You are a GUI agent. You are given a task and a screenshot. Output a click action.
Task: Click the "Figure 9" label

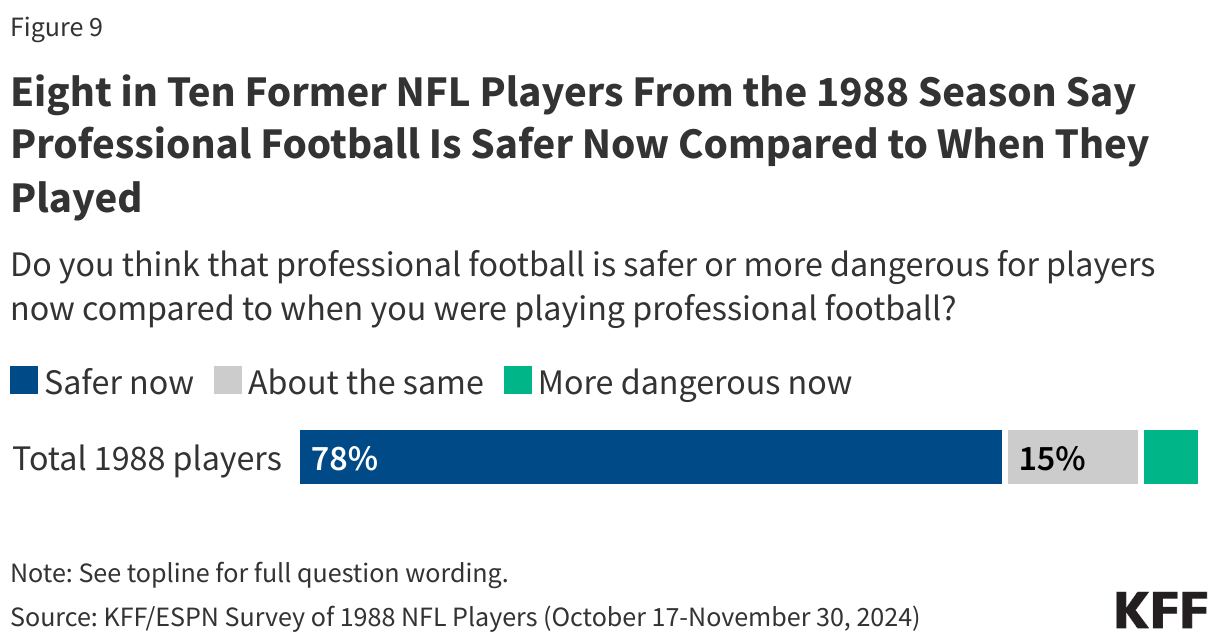pyautogui.click(x=56, y=28)
